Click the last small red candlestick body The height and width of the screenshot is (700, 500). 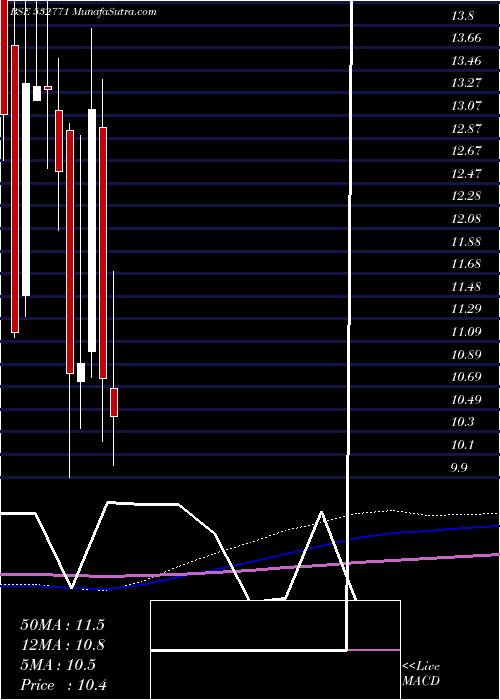coord(114,402)
